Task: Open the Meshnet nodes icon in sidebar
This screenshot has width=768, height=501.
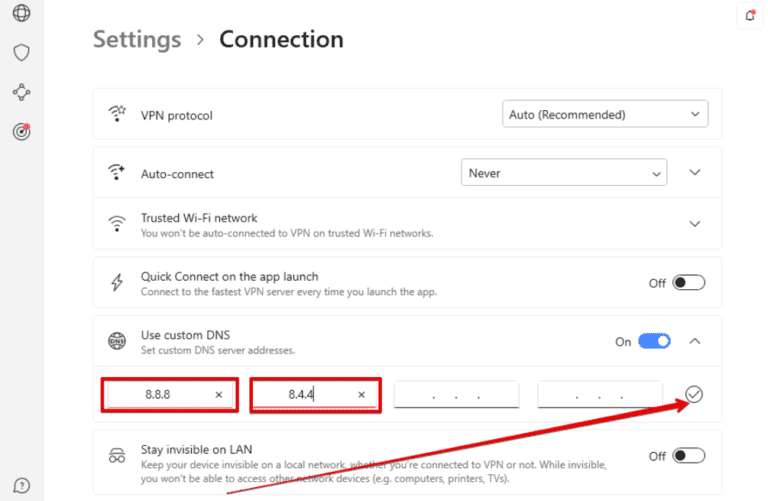Action: [21, 92]
